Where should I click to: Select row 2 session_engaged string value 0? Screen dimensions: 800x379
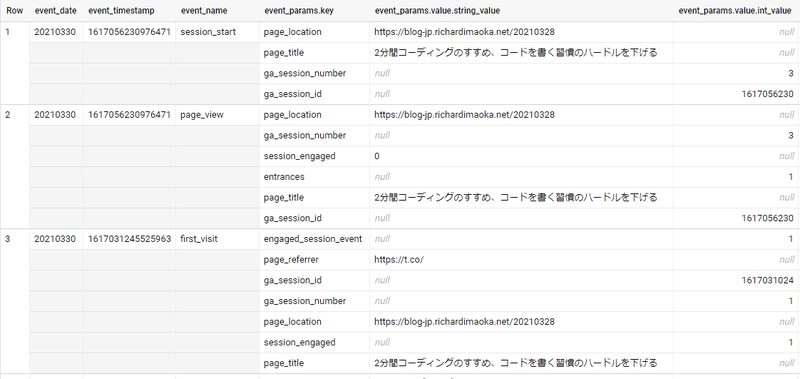[x=377, y=156]
